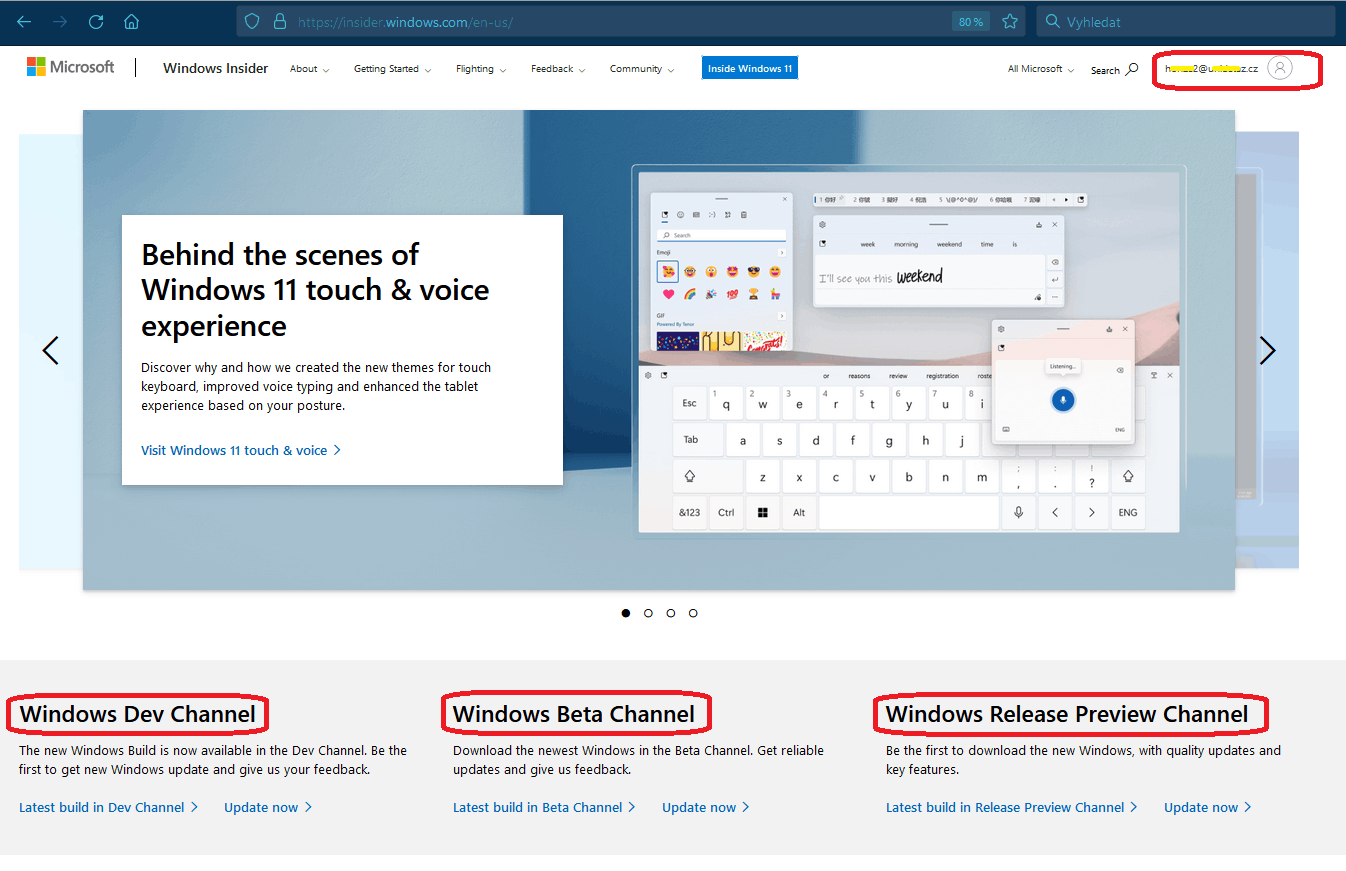Open browser home page icon
The image size is (1346, 871).
click(x=131, y=21)
